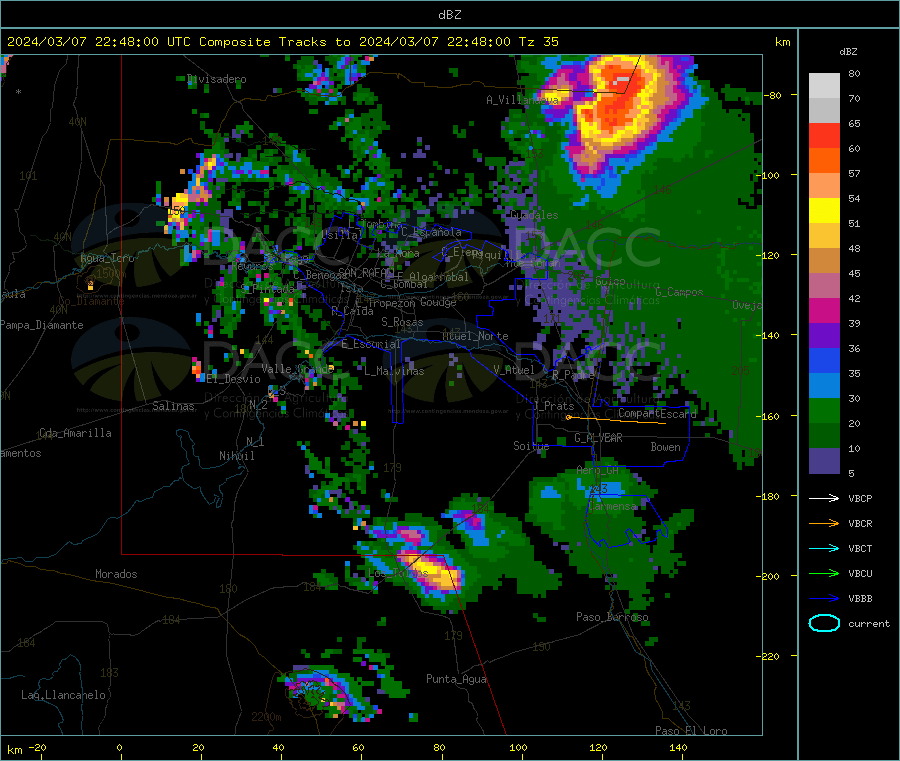Click the '140' tick on the bottom axis
Image resolution: width=900 pixels, height=761 pixels.
[x=678, y=747]
